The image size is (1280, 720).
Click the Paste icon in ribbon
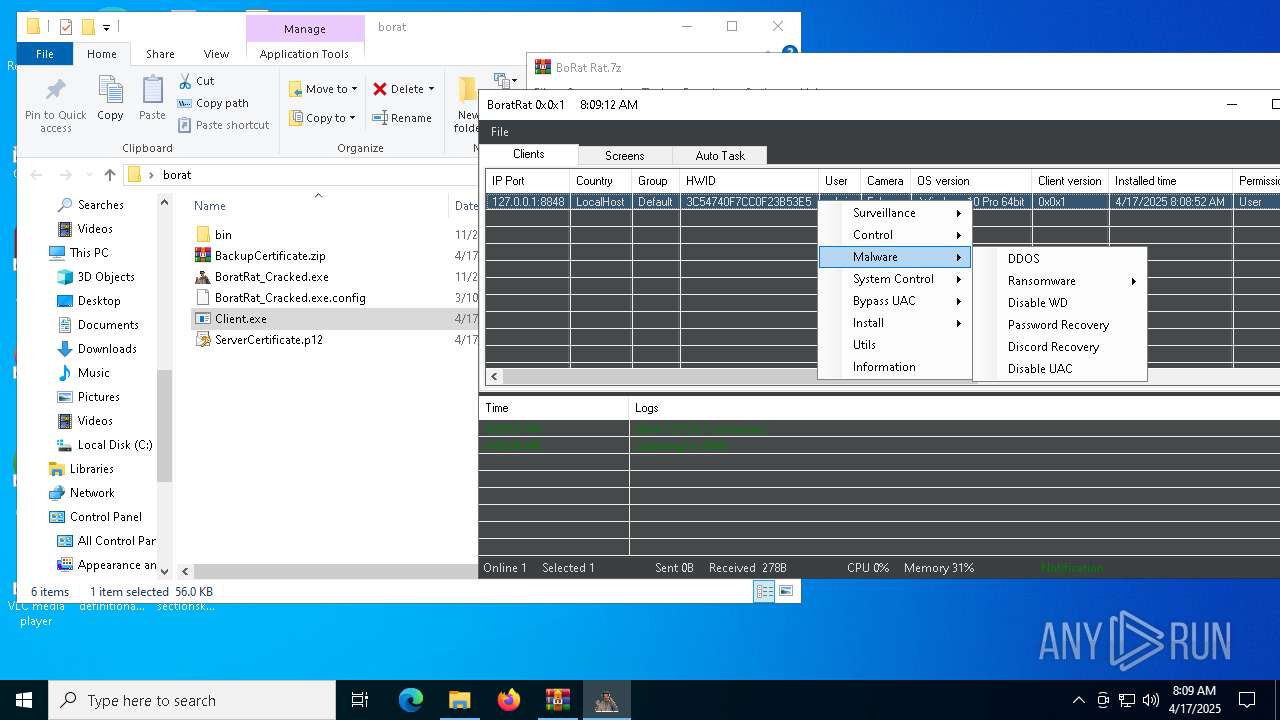pyautogui.click(x=152, y=90)
